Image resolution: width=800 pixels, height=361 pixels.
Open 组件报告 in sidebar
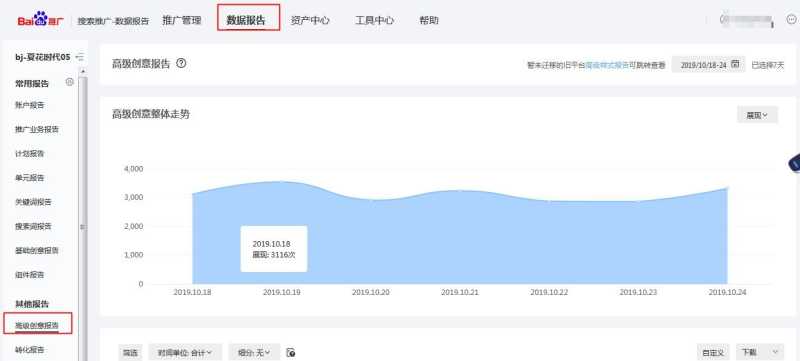pyautogui.click(x=30, y=275)
